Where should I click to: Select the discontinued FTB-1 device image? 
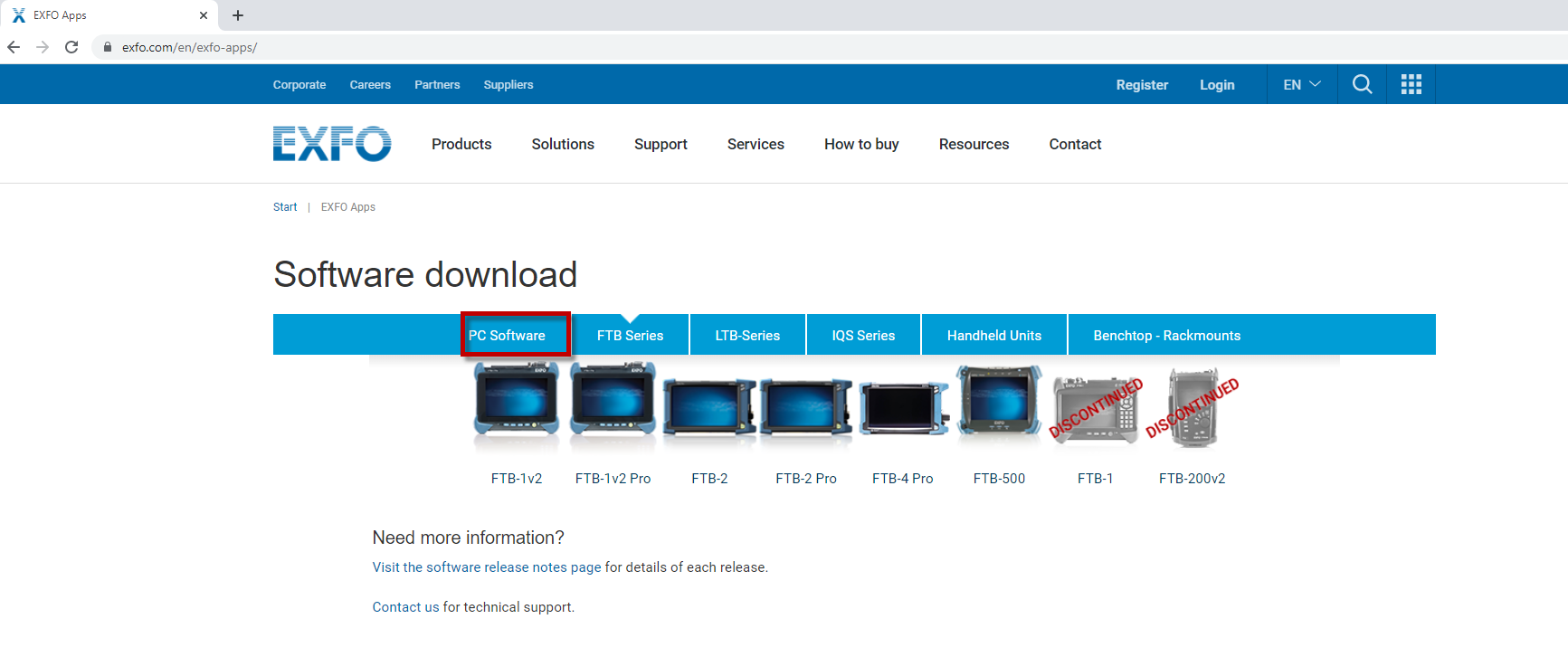(1096, 409)
